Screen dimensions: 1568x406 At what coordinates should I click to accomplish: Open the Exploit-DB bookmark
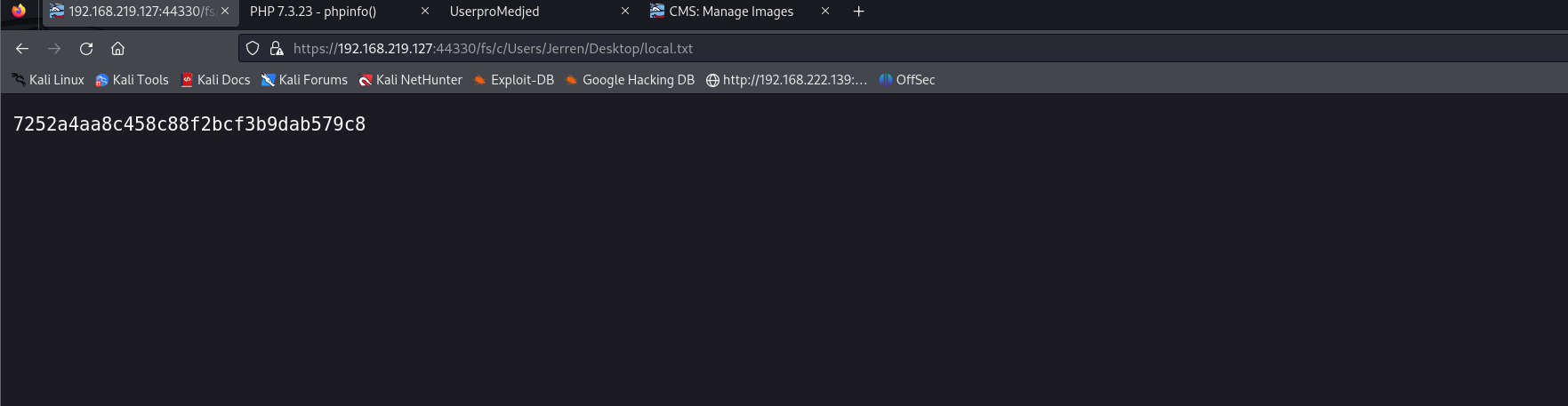click(514, 80)
